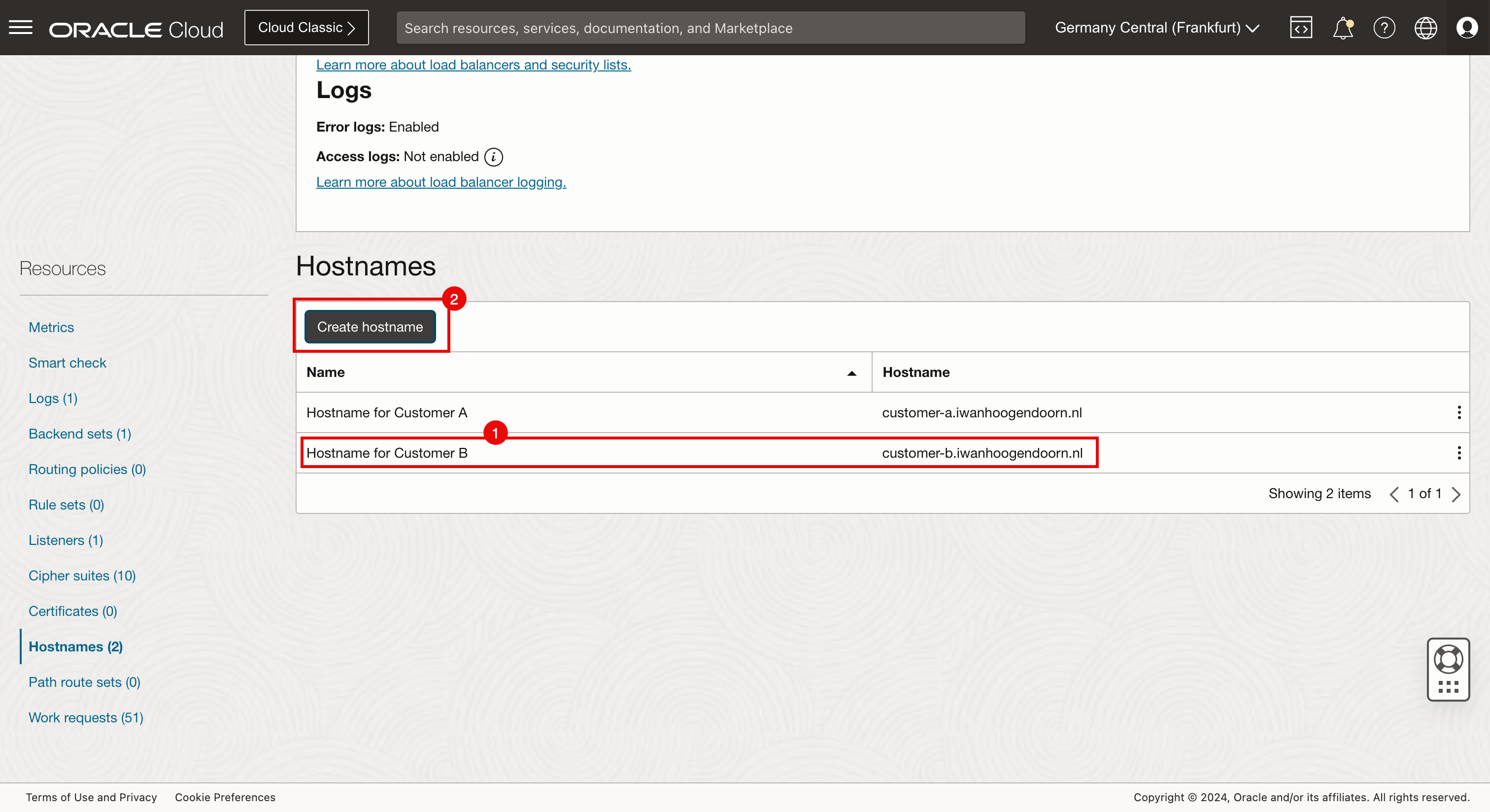The height and width of the screenshot is (812, 1490).
Task: Go to next page of hostnames
Action: (x=1456, y=494)
